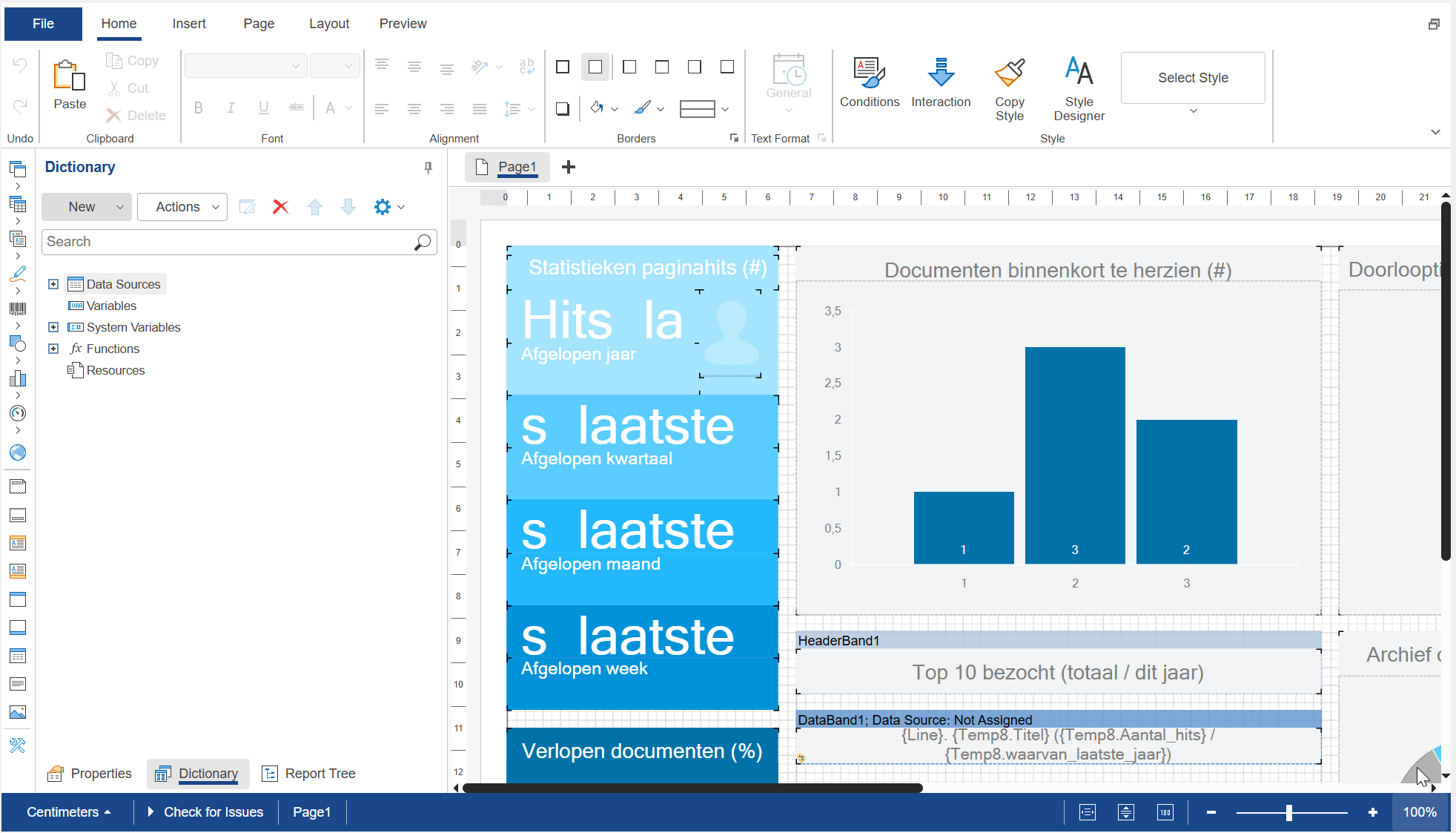This screenshot has width=1456, height=833.
Task: Click Check for Issues in the status bar
Action: pyautogui.click(x=205, y=812)
